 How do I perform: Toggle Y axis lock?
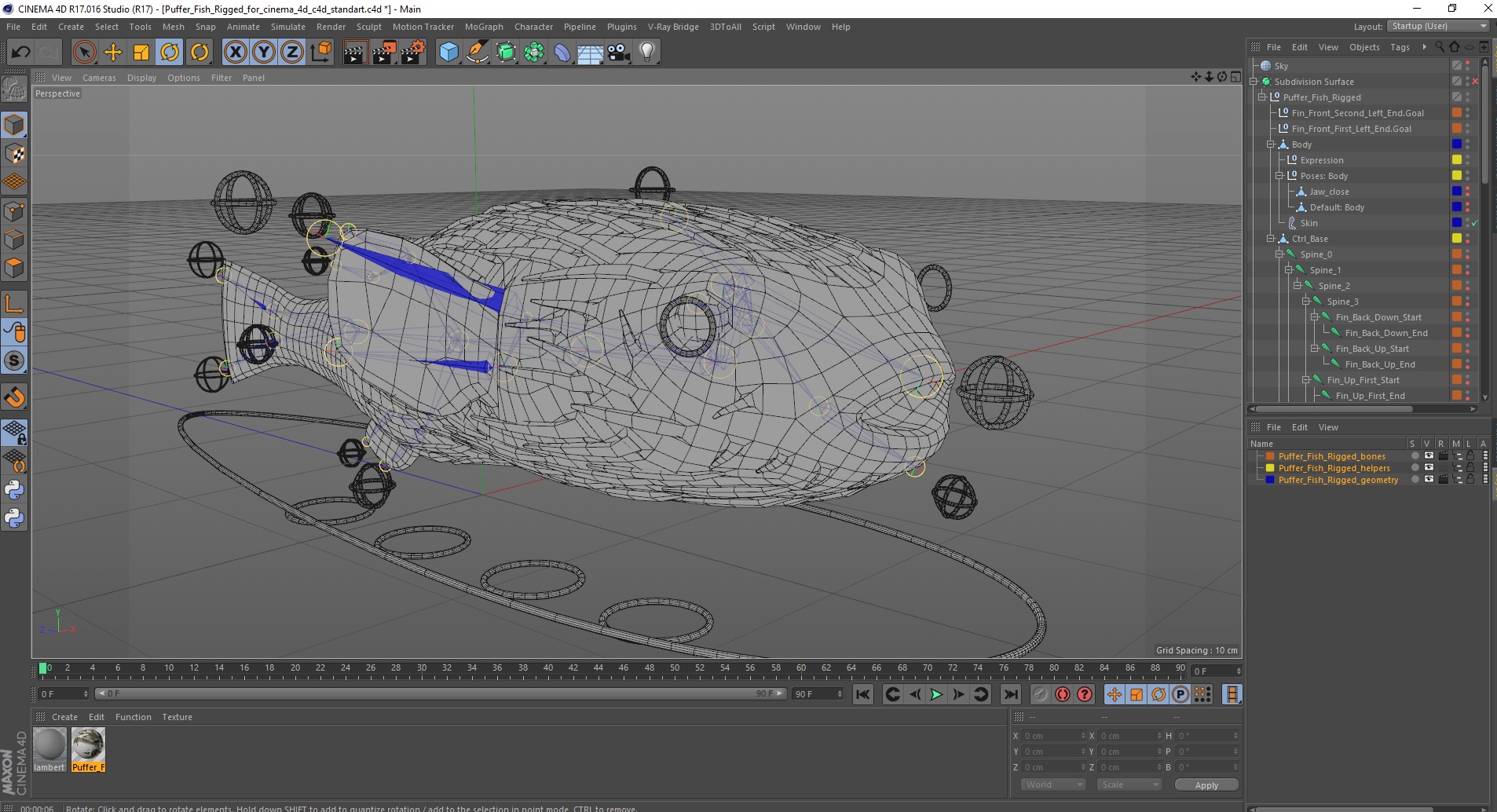pyautogui.click(x=264, y=53)
